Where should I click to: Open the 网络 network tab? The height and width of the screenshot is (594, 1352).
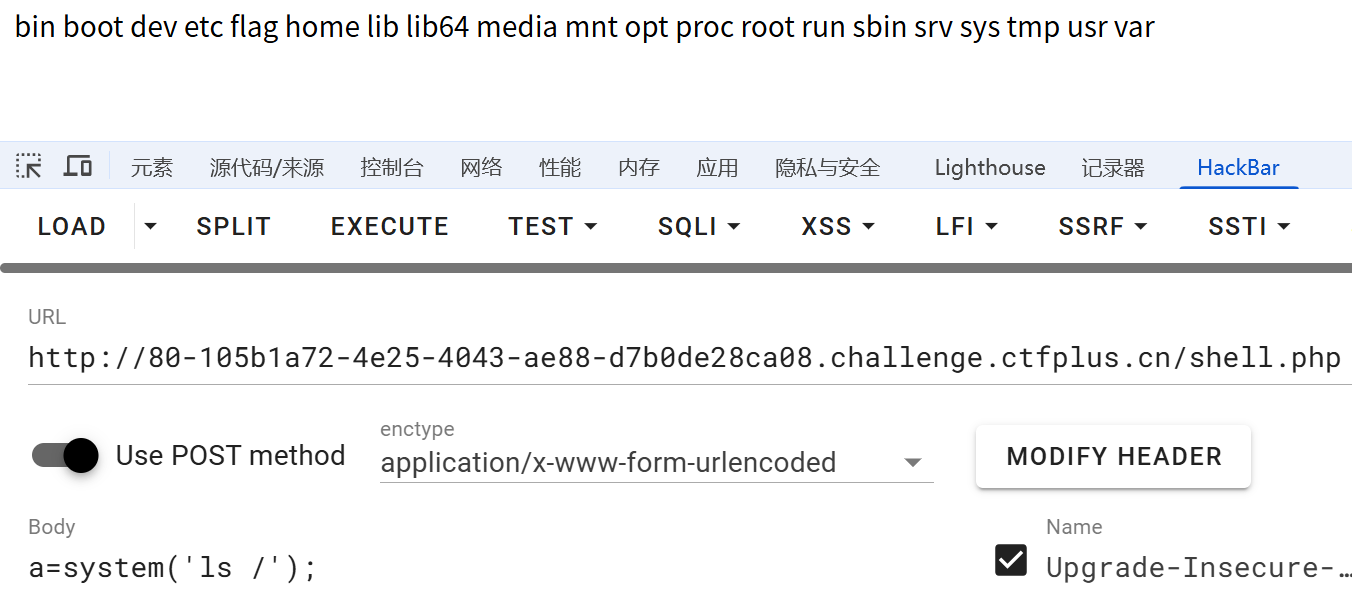(x=481, y=168)
